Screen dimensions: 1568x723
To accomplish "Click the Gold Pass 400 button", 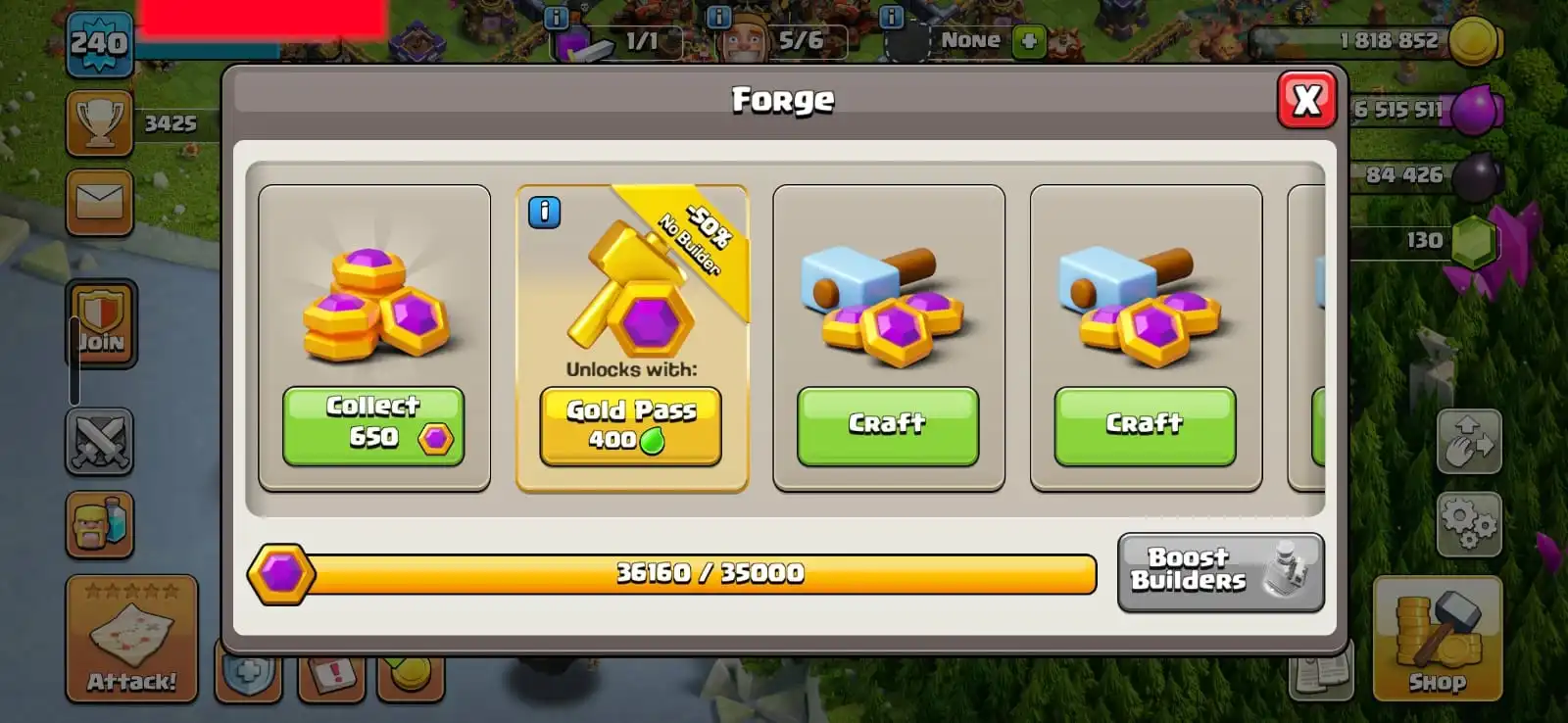I will pyautogui.click(x=631, y=425).
